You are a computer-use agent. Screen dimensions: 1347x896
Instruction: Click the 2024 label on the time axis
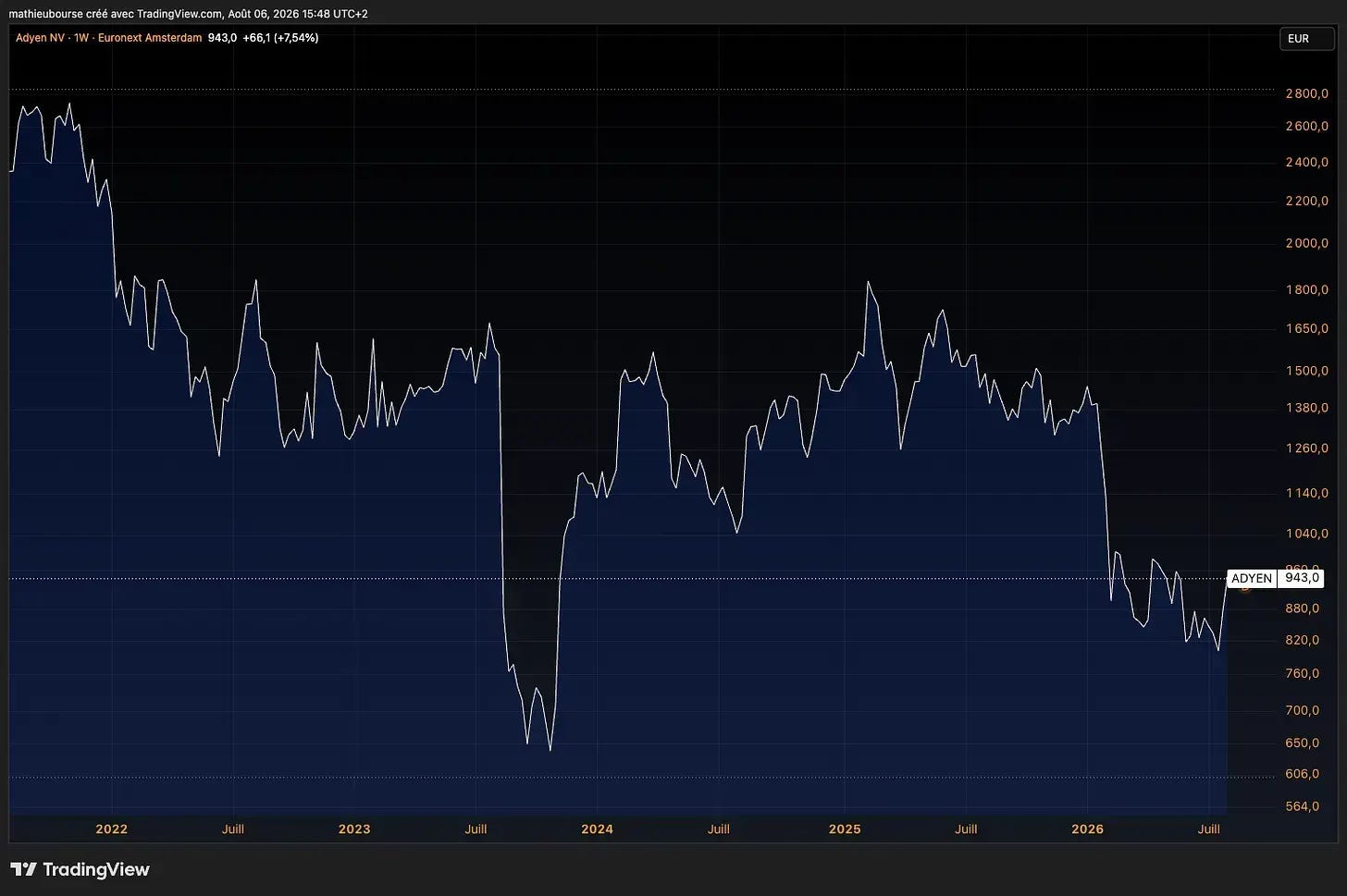(x=598, y=829)
